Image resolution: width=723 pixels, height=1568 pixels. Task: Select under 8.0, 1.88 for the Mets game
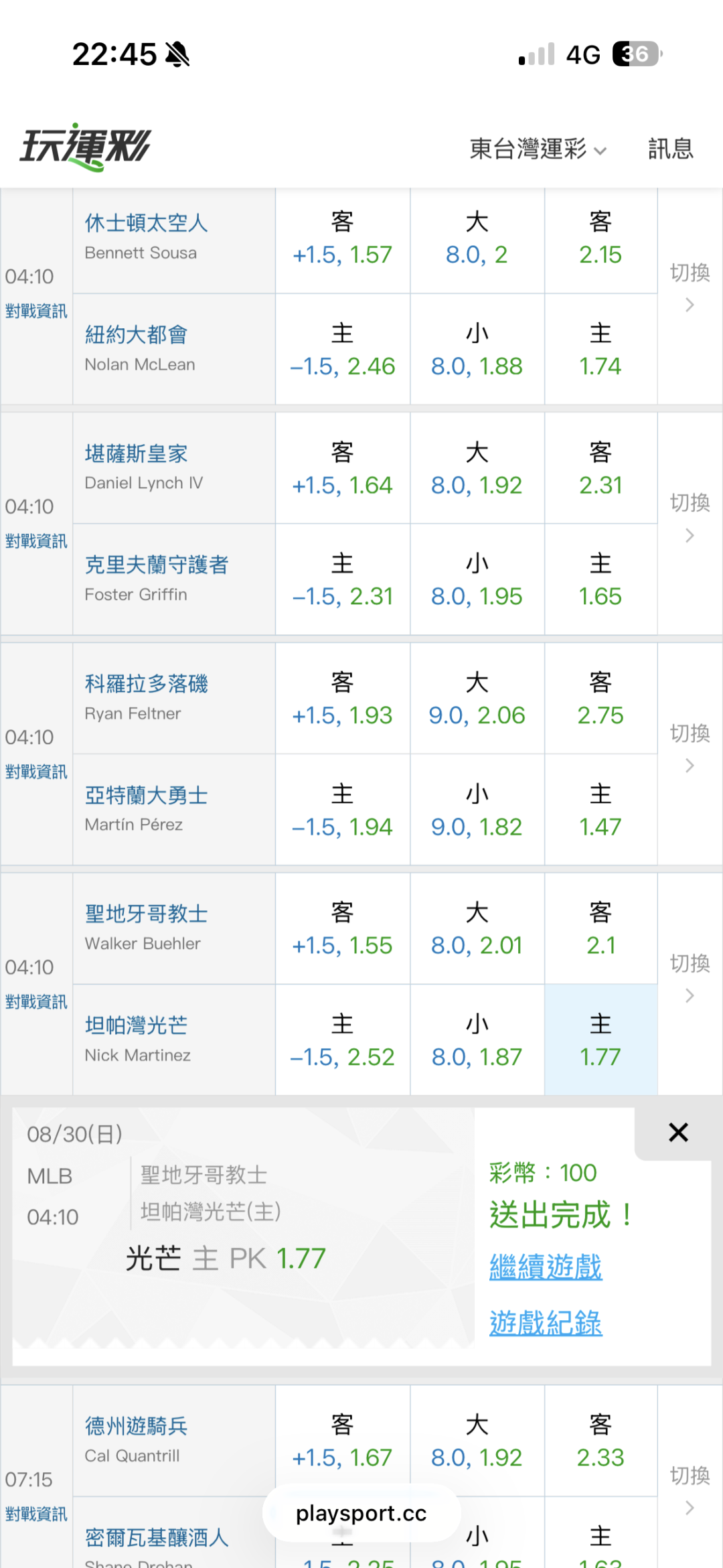pyautogui.click(x=477, y=350)
